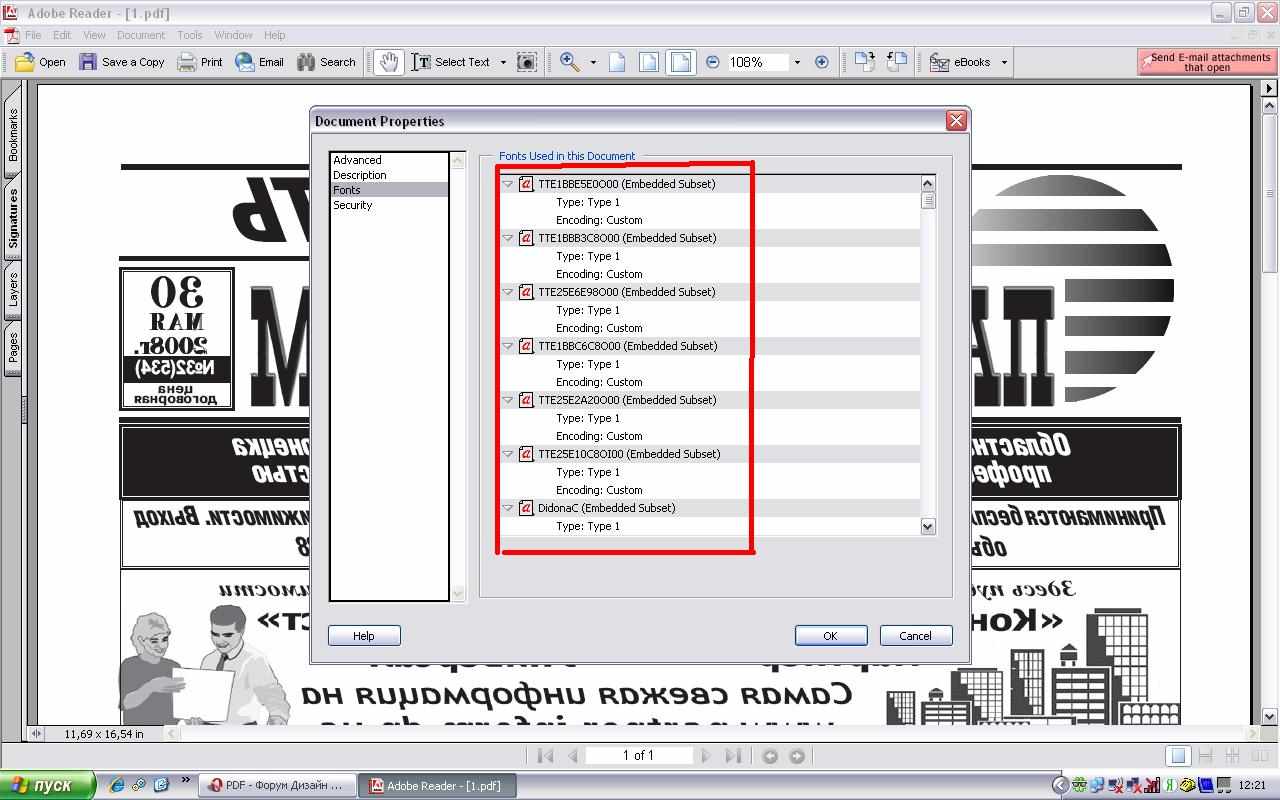Collapse the TTE1BBE5E0O00 font entry
Viewport: 1280px width, 800px height.
point(508,184)
